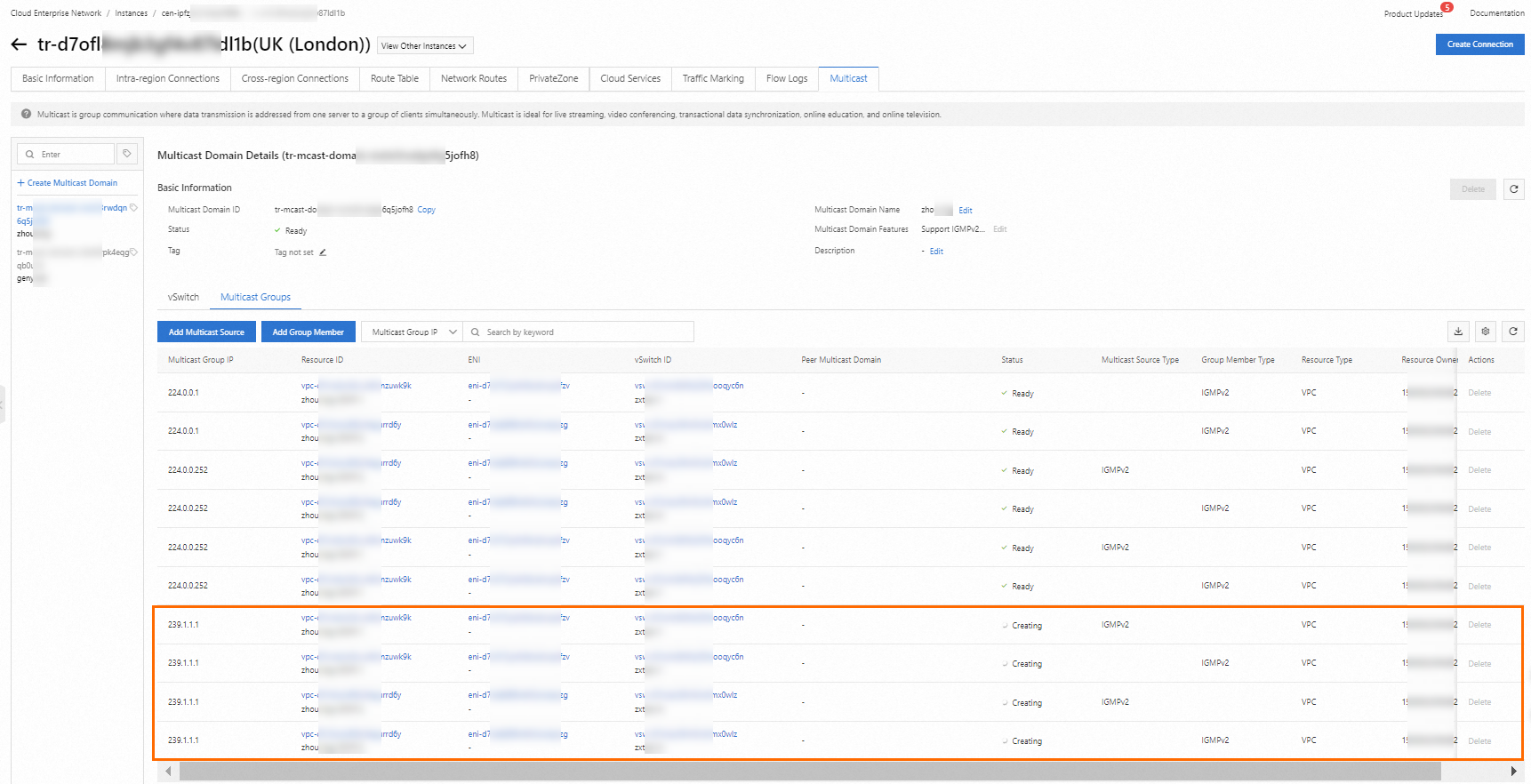Image resolution: width=1531 pixels, height=784 pixels.
Task: Select the Multicast Groups sub-tab
Action: tap(255, 297)
